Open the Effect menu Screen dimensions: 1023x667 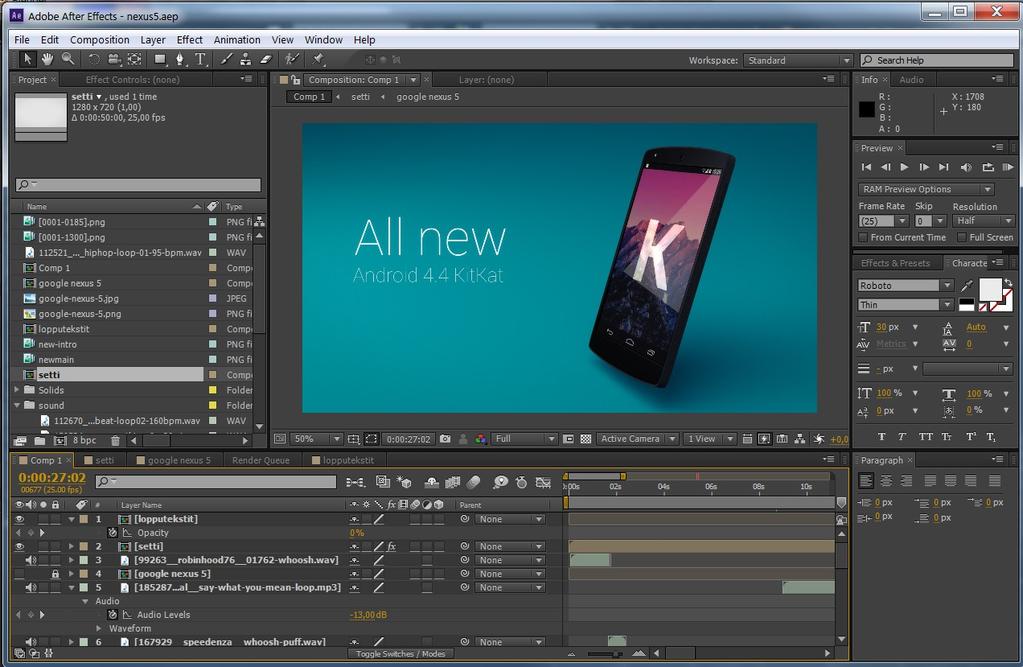(189, 40)
